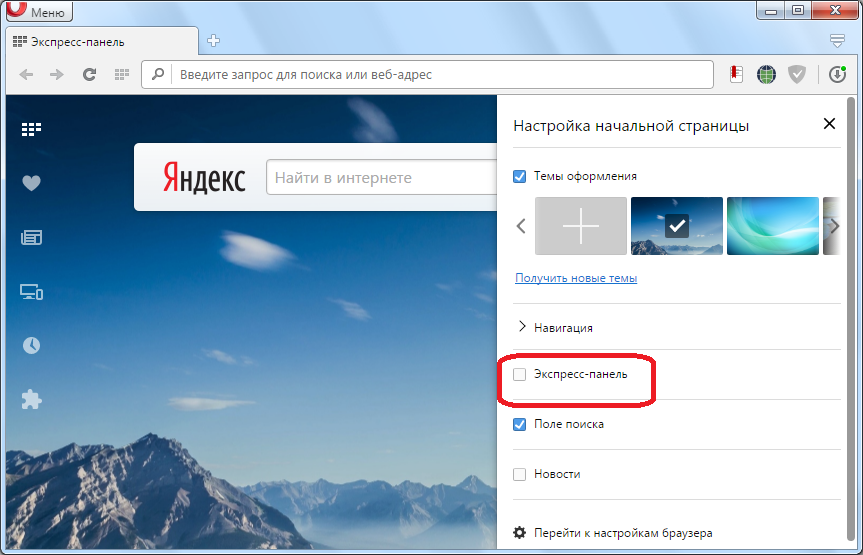
Task: Open the red bookmarks extension icon
Action: [x=736, y=74]
